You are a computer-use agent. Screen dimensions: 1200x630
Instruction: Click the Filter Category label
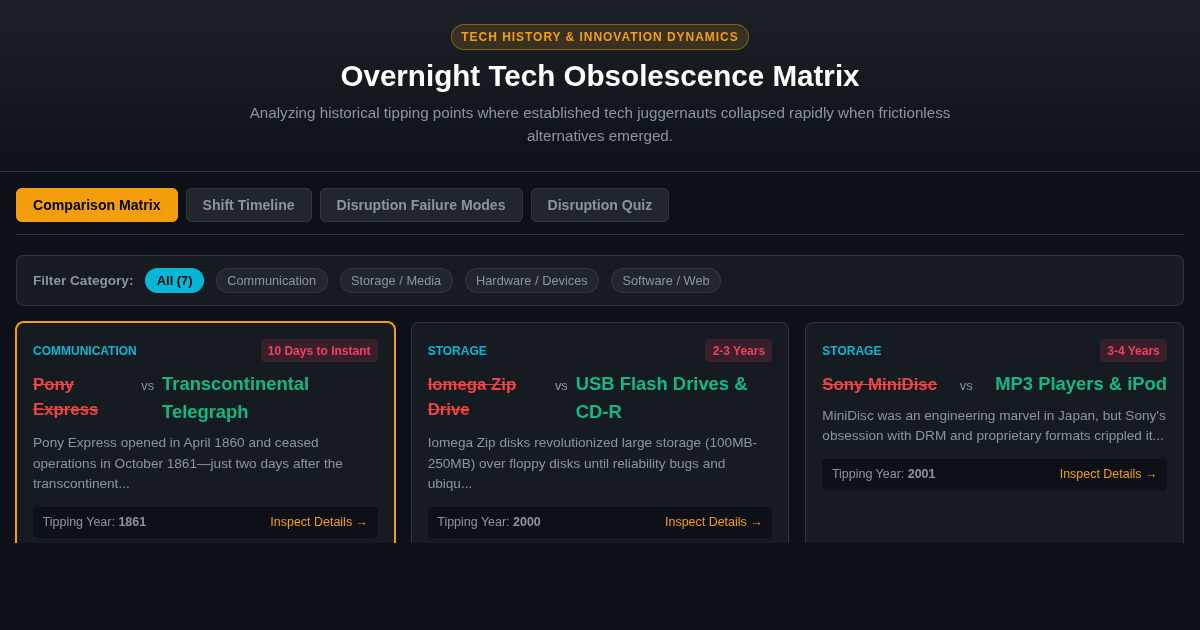click(x=83, y=281)
